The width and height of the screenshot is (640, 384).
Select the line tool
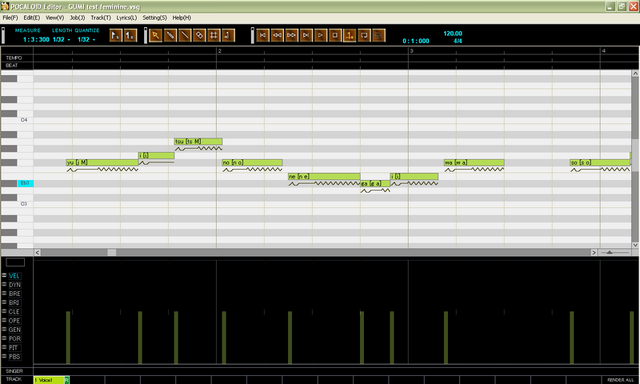184,36
